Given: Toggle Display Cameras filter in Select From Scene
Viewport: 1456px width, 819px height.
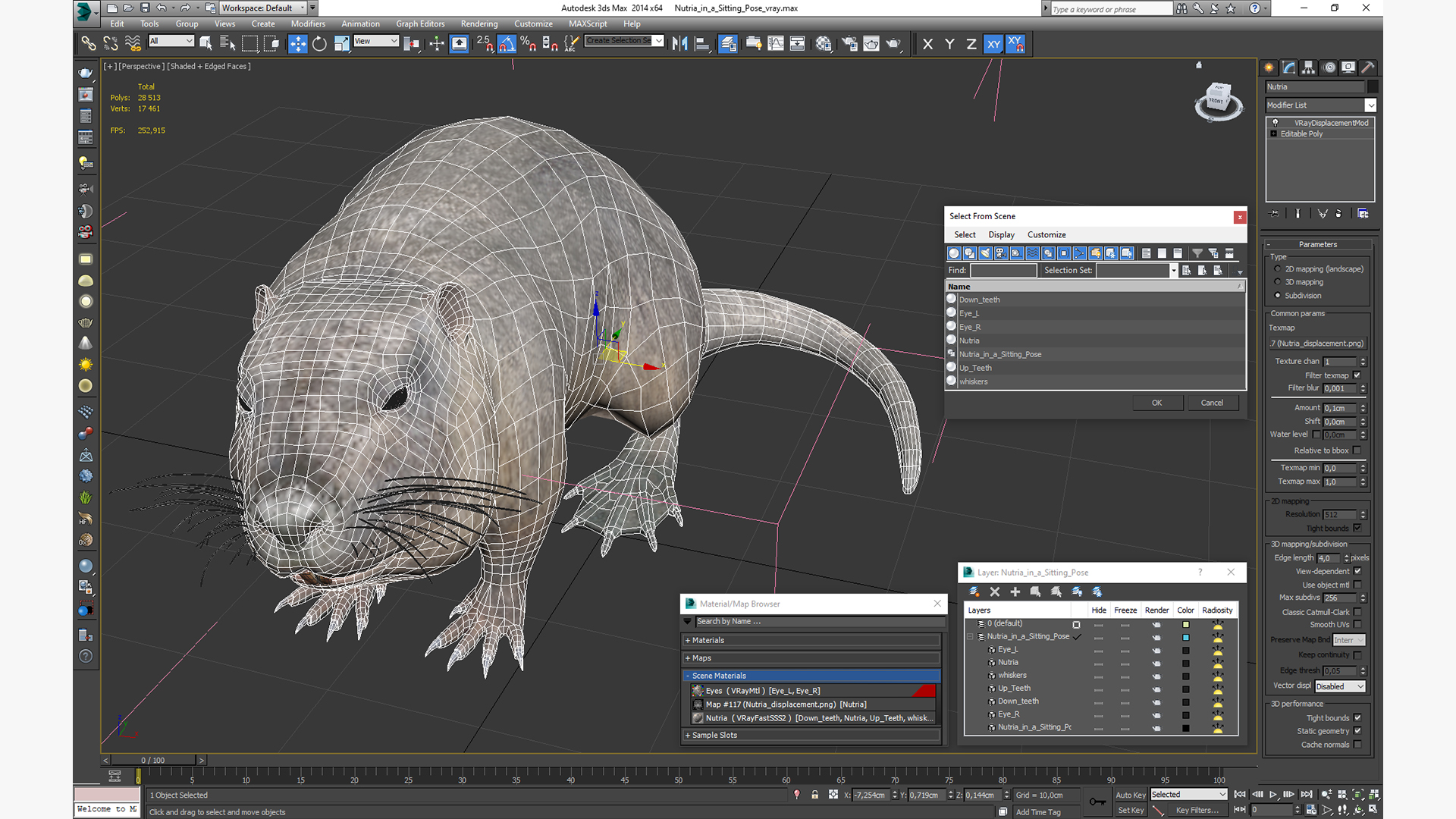Looking at the screenshot, I should coord(1001,253).
